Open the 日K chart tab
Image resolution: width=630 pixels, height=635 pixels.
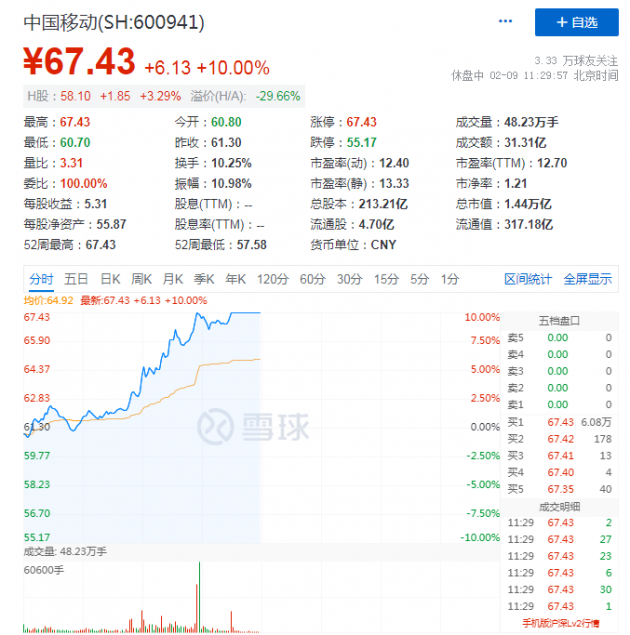(x=110, y=279)
